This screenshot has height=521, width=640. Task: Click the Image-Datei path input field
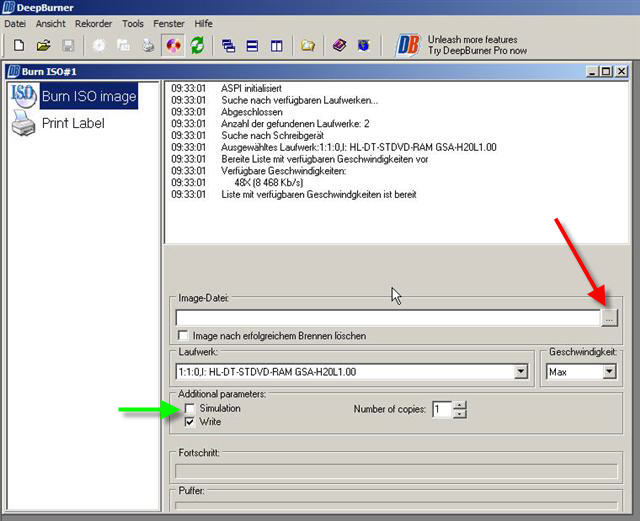click(388, 318)
